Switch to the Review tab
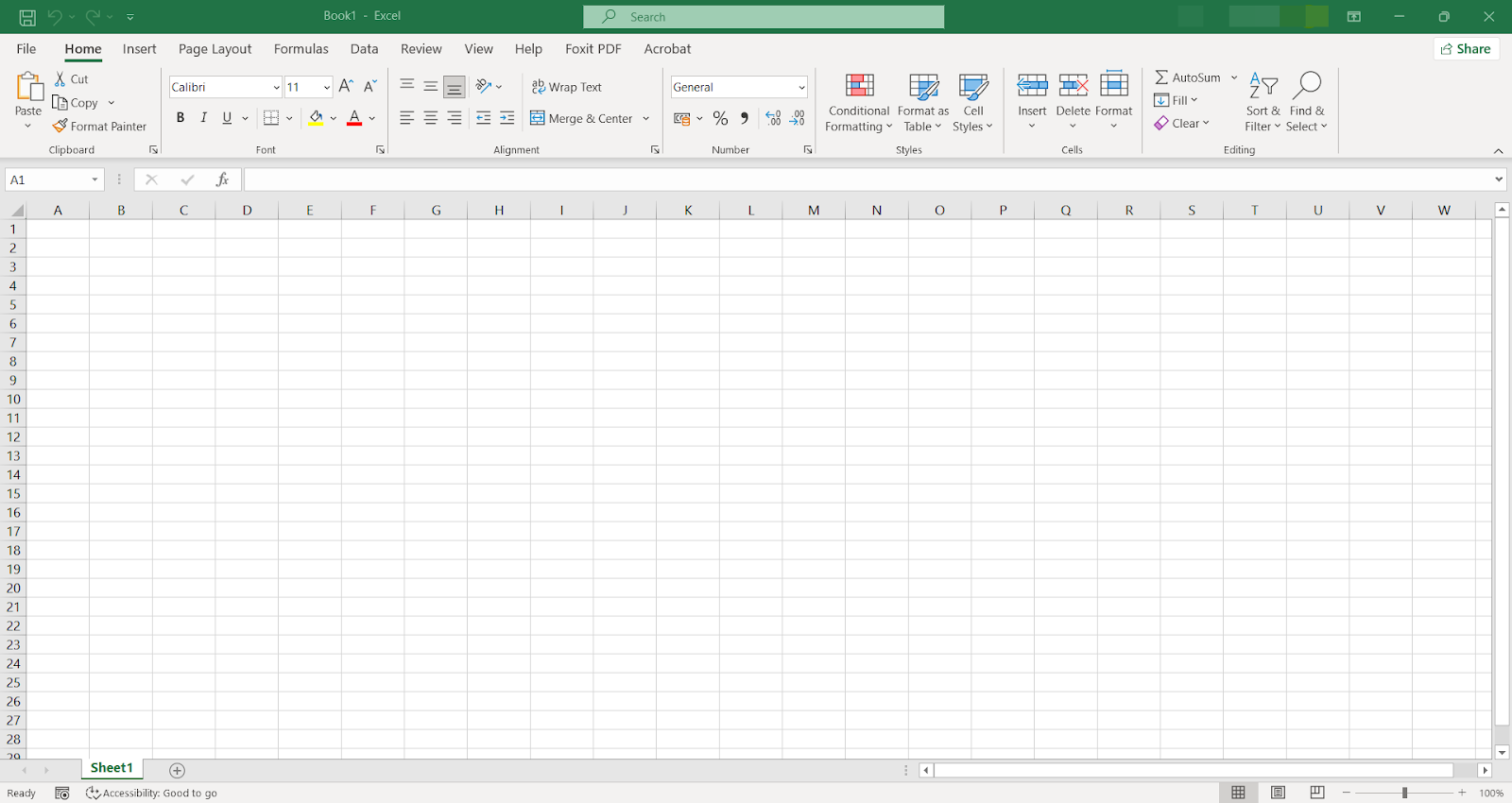 tap(421, 49)
